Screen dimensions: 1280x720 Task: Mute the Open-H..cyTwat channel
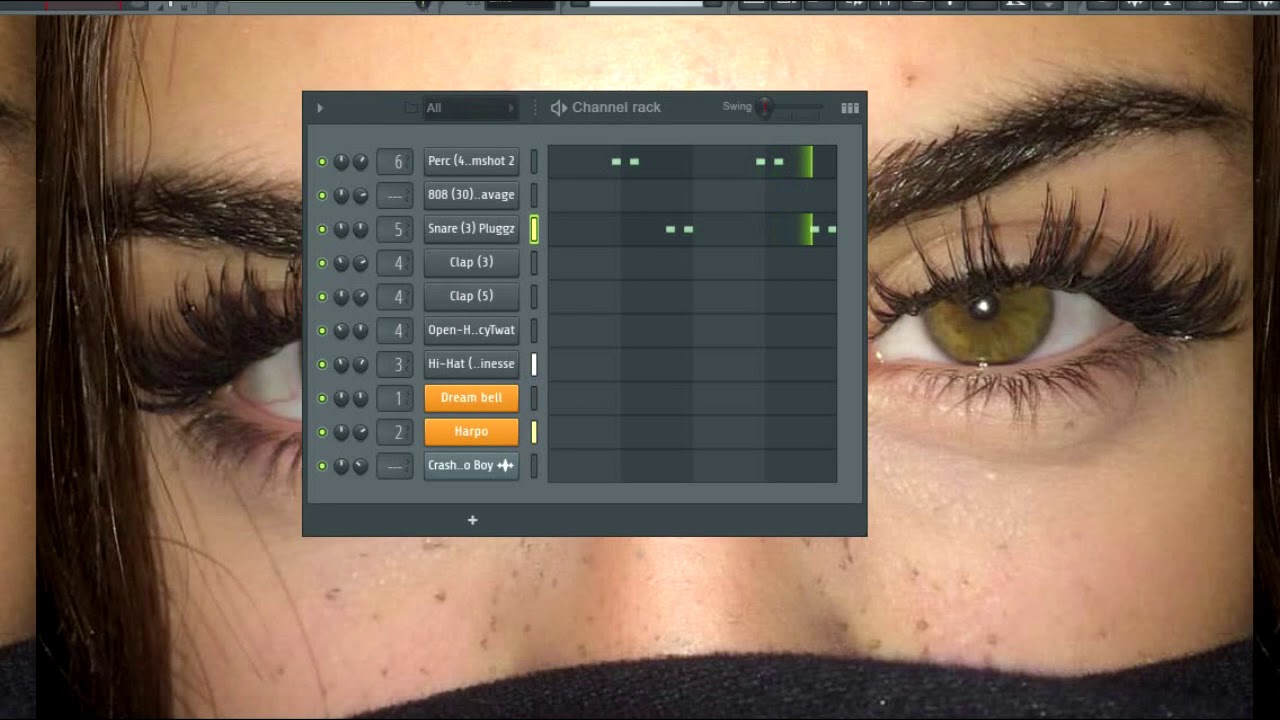click(322, 330)
